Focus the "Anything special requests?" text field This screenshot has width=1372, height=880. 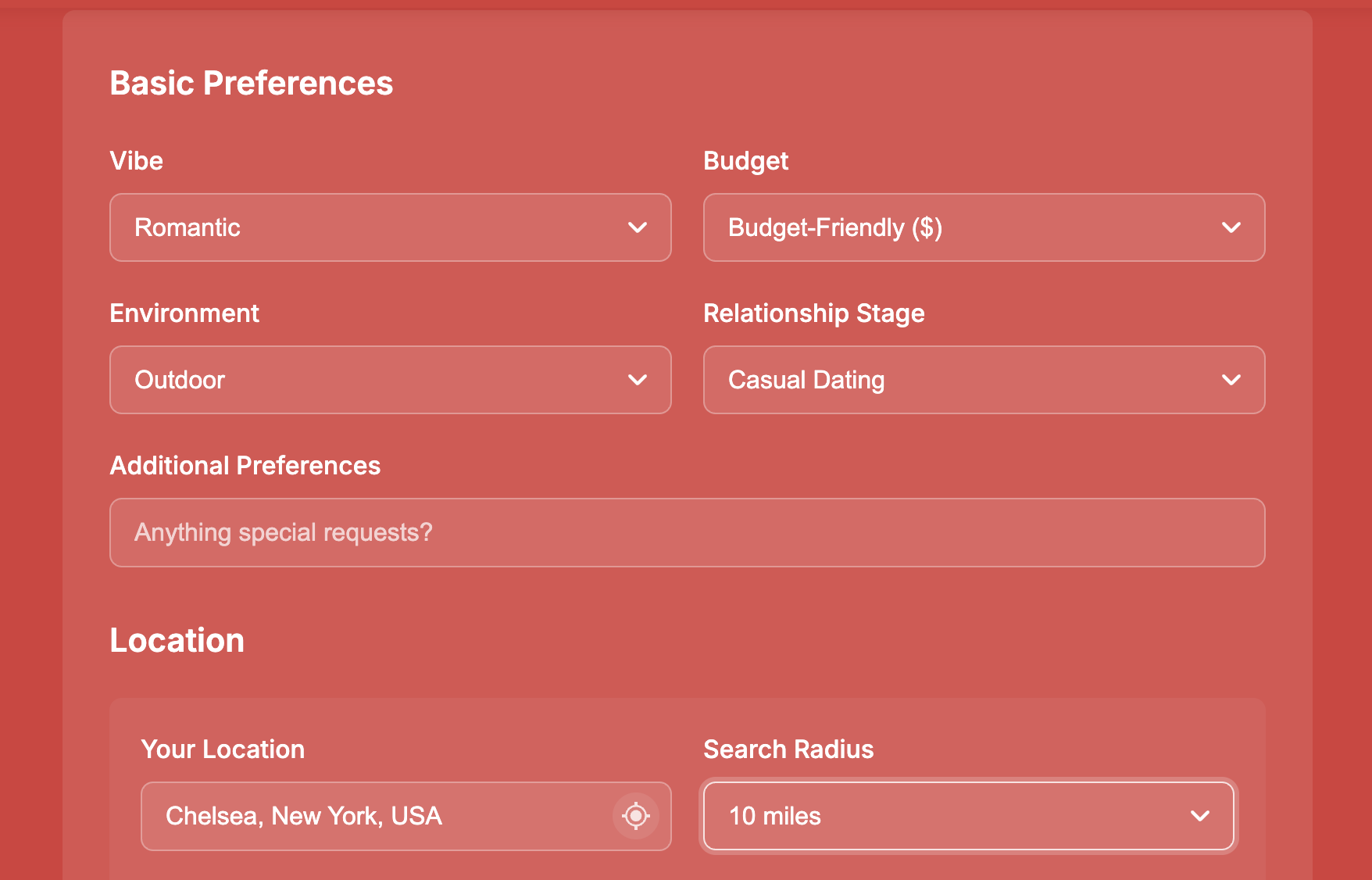pyautogui.click(x=687, y=532)
